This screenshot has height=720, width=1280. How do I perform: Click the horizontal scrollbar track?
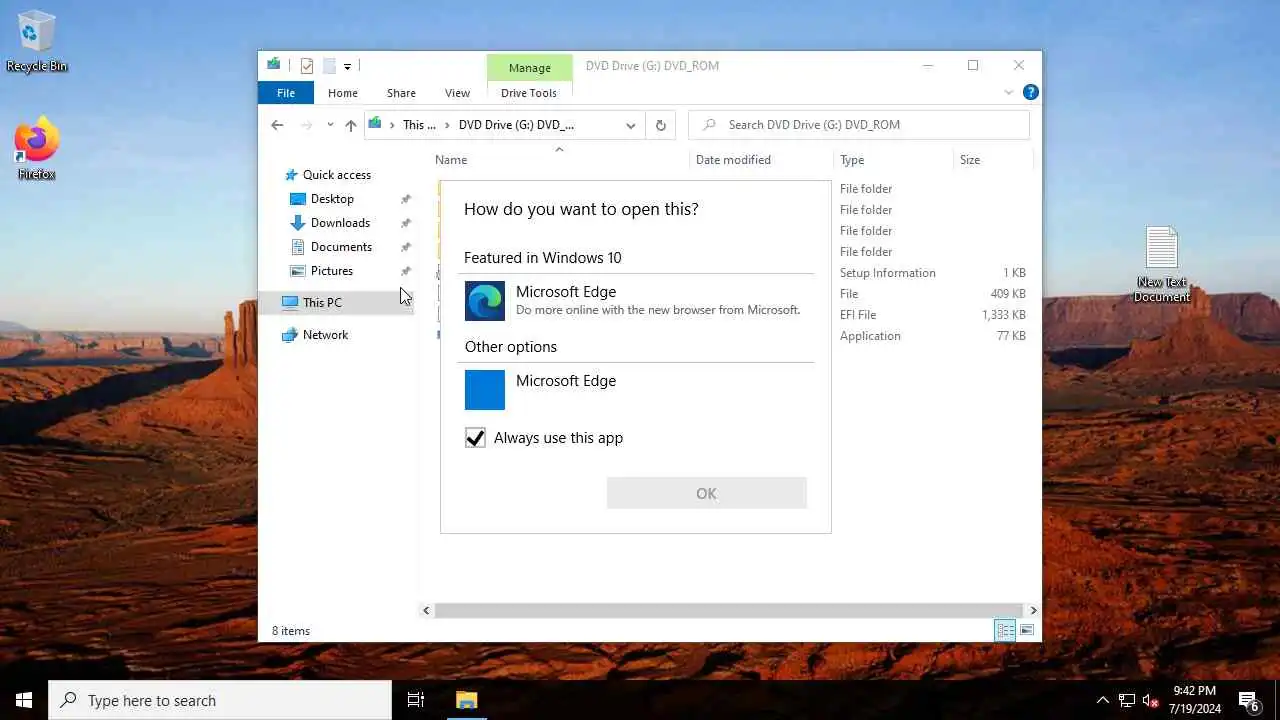click(729, 610)
